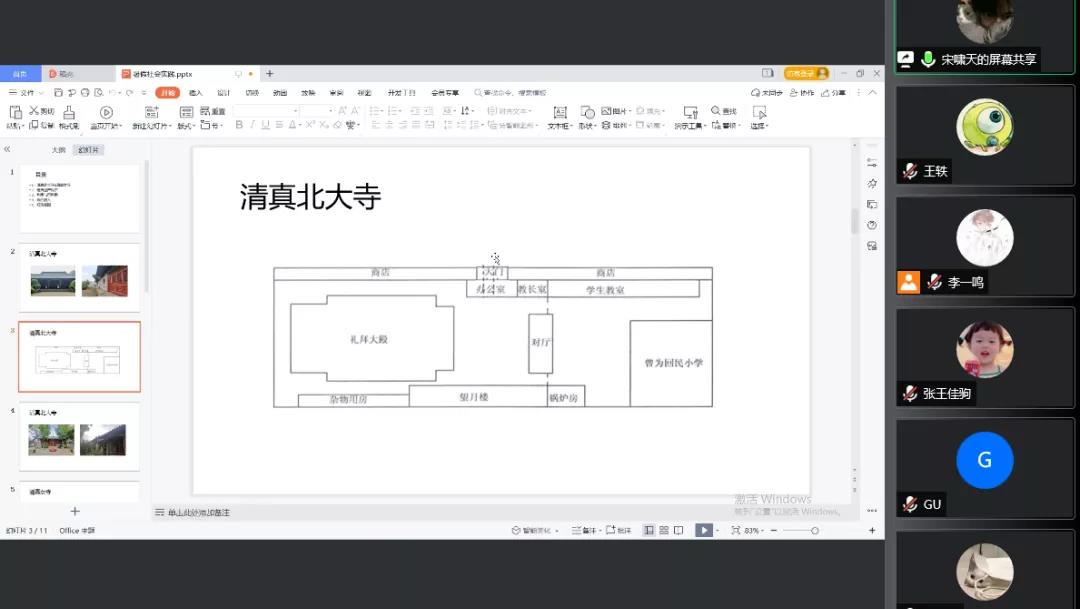
Task: Switch to slide sorter view in status bar
Action: (x=663, y=530)
